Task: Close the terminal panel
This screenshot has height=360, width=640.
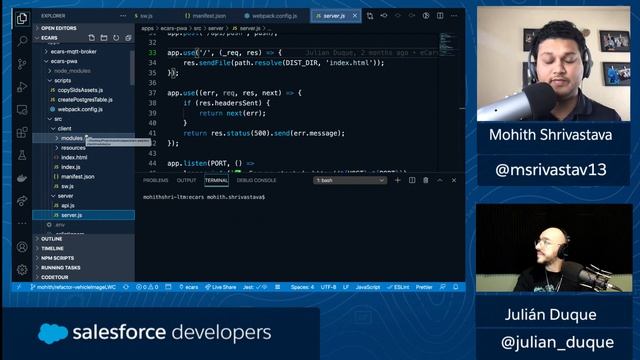Action: tap(454, 180)
